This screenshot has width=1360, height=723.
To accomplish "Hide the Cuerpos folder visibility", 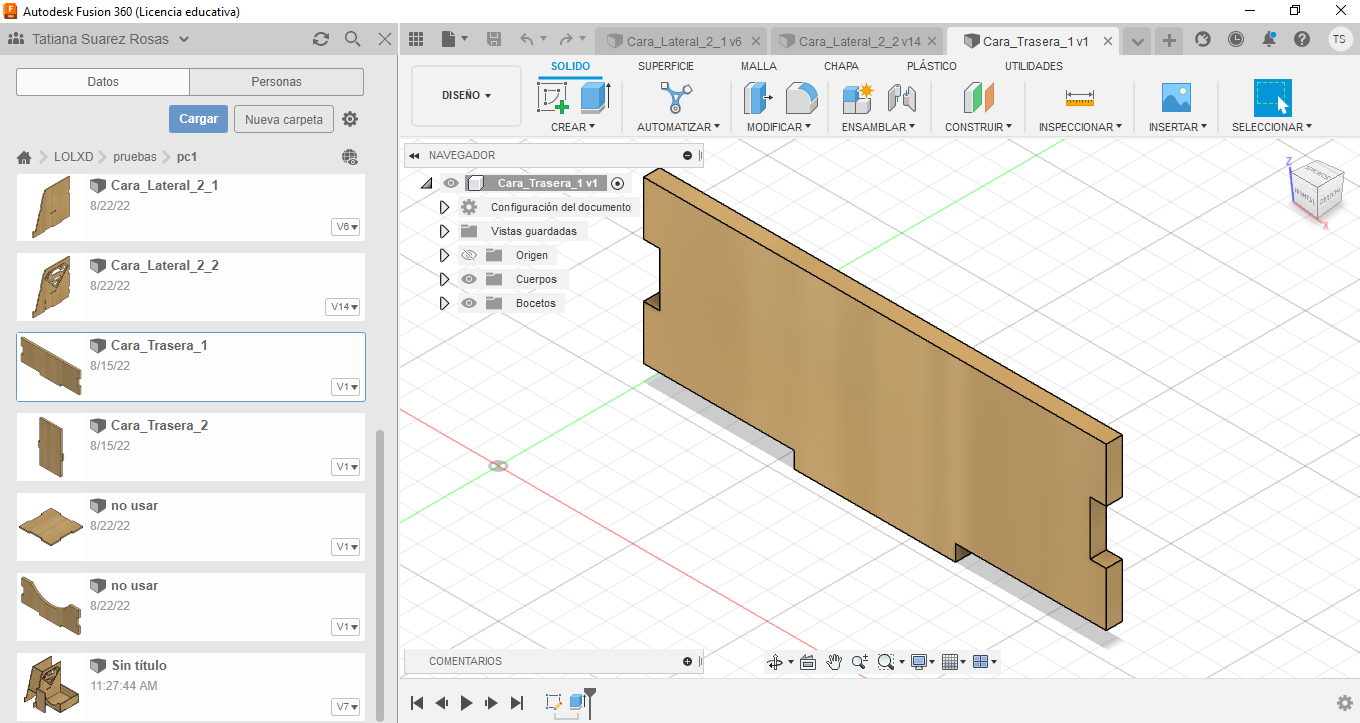I will (x=468, y=279).
